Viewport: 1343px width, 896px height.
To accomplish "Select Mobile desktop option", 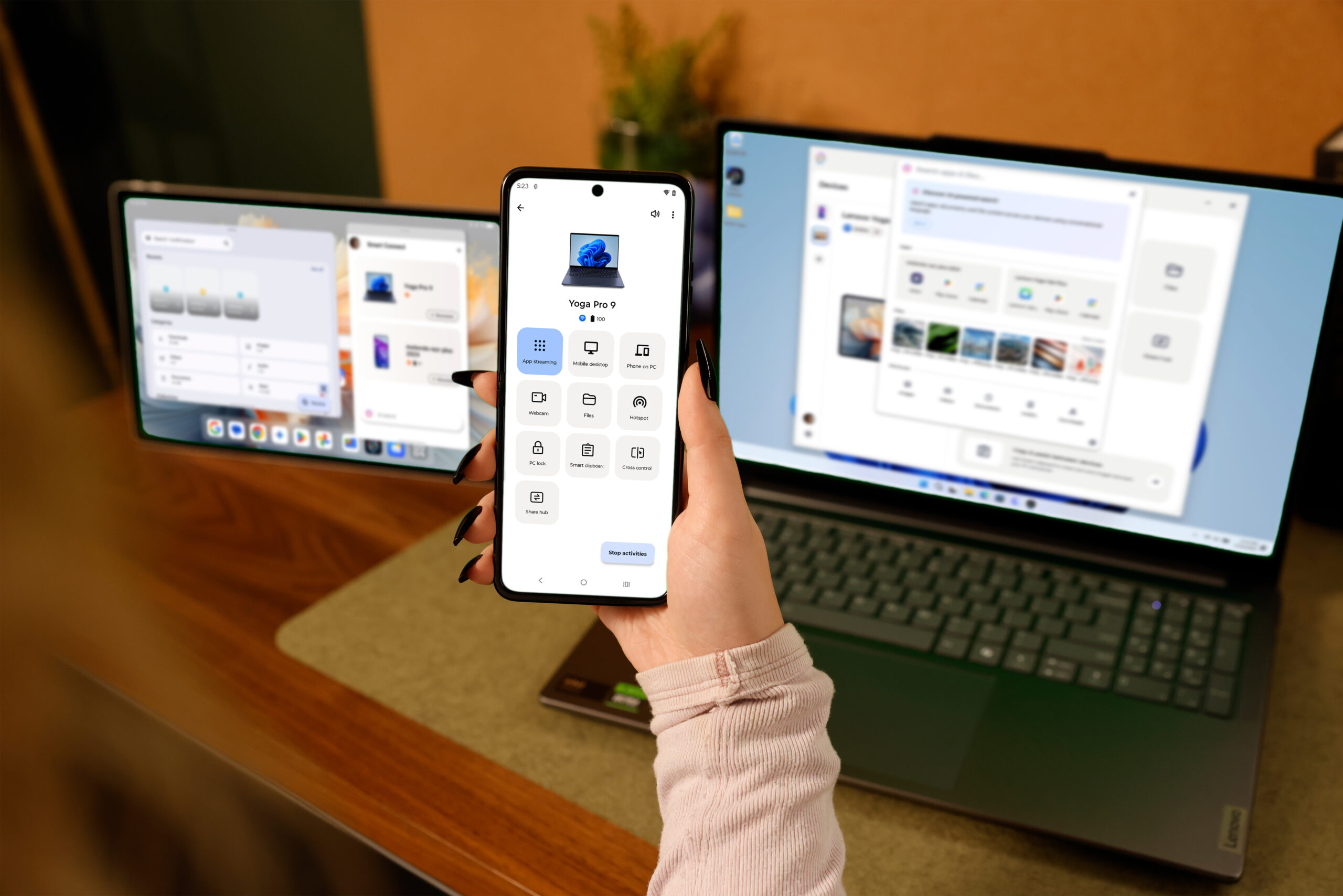I will coord(591,354).
